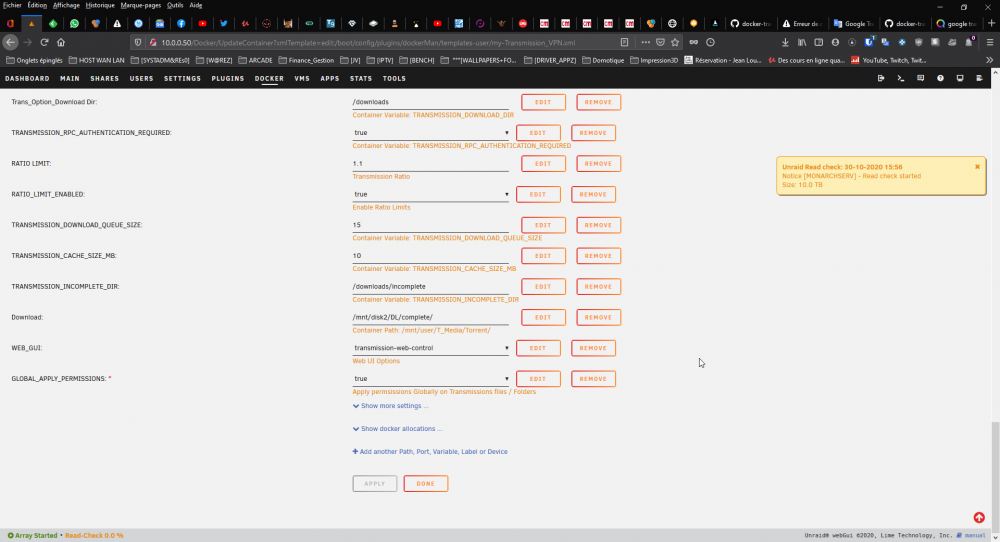Screen dimensions: 1000x542
Task: Open the Marque-pages menu
Action: click(140, 5)
